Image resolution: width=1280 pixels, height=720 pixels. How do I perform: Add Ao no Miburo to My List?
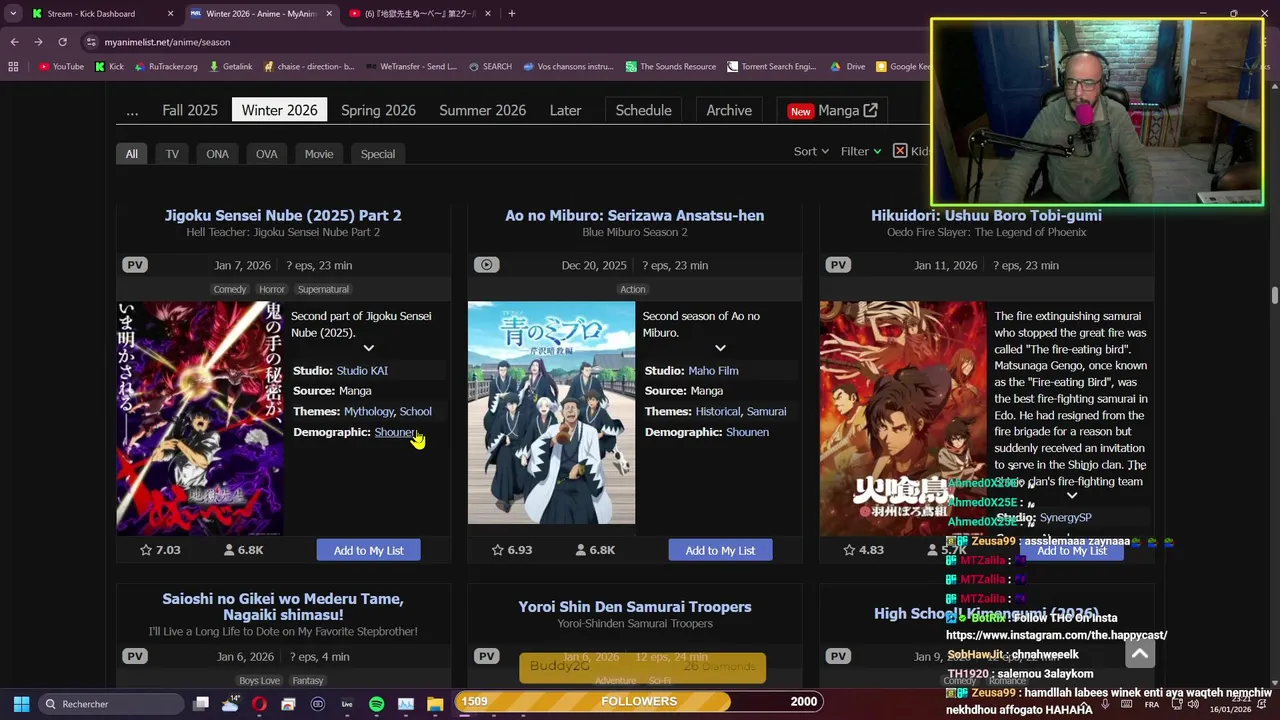click(x=720, y=550)
